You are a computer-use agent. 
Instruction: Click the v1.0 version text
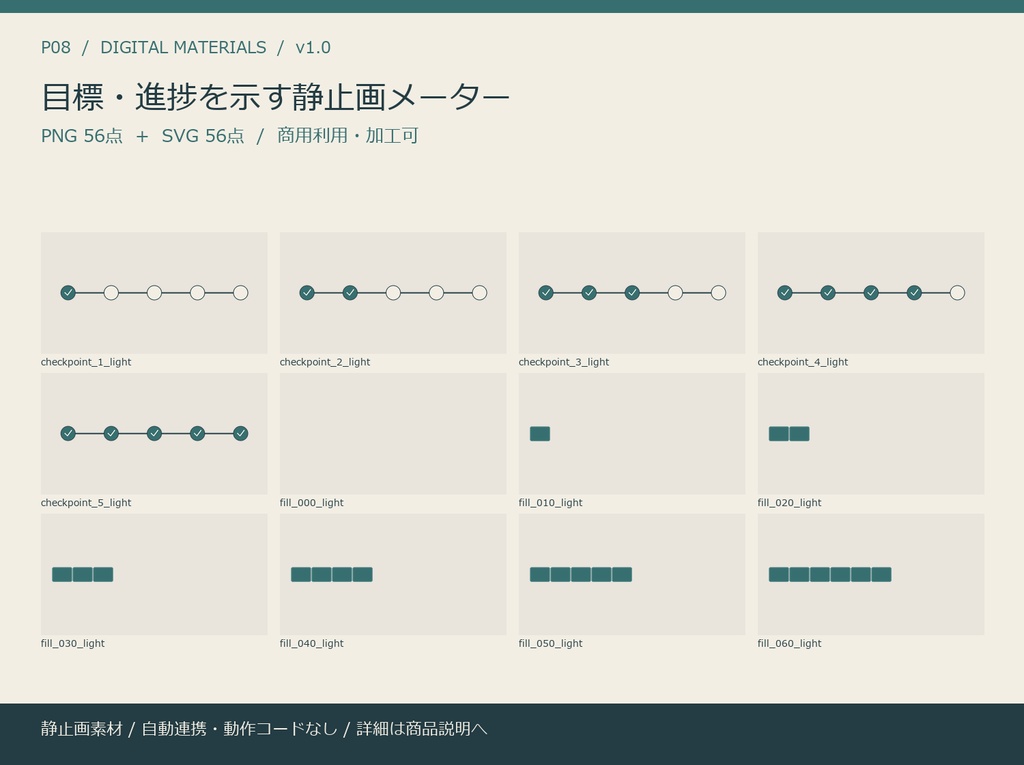[313, 48]
